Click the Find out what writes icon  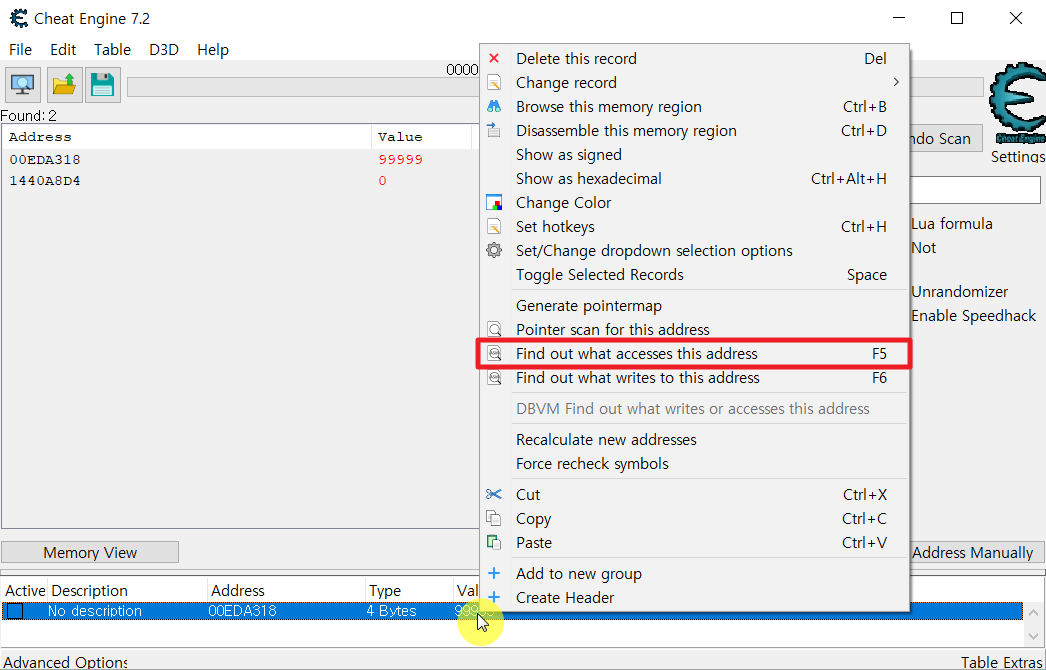click(494, 378)
